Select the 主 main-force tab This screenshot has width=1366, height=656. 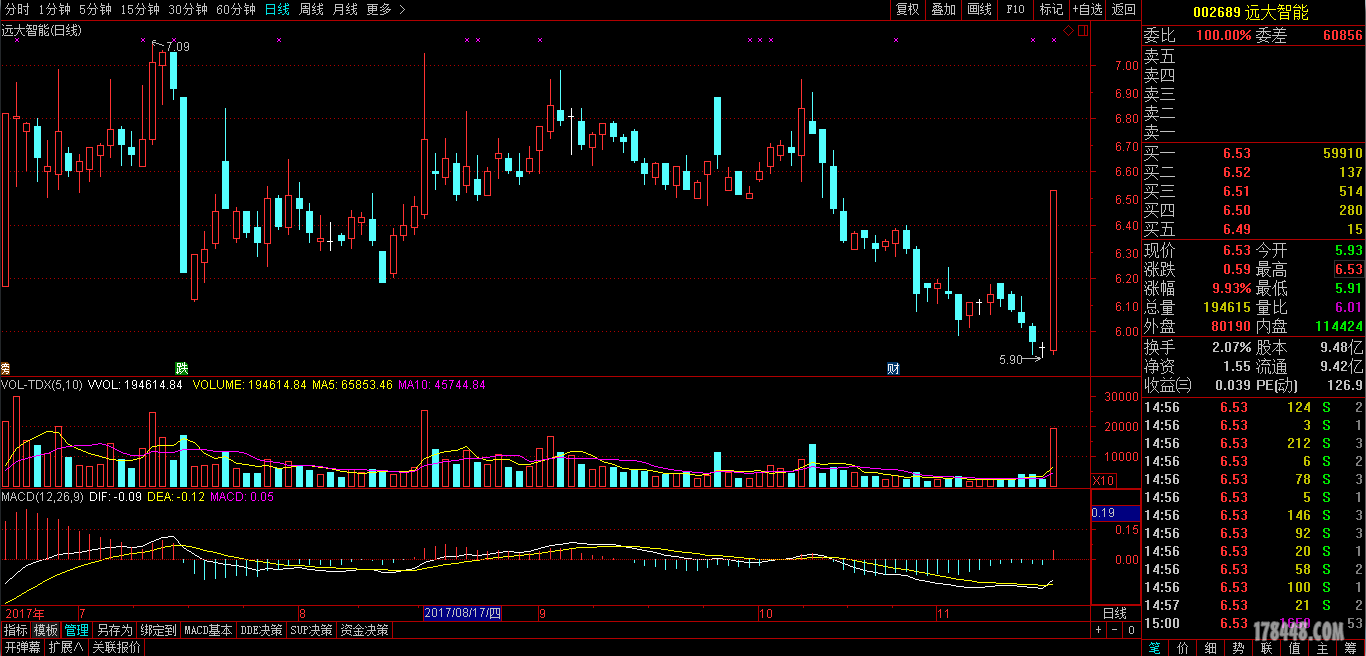coord(1323,648)
